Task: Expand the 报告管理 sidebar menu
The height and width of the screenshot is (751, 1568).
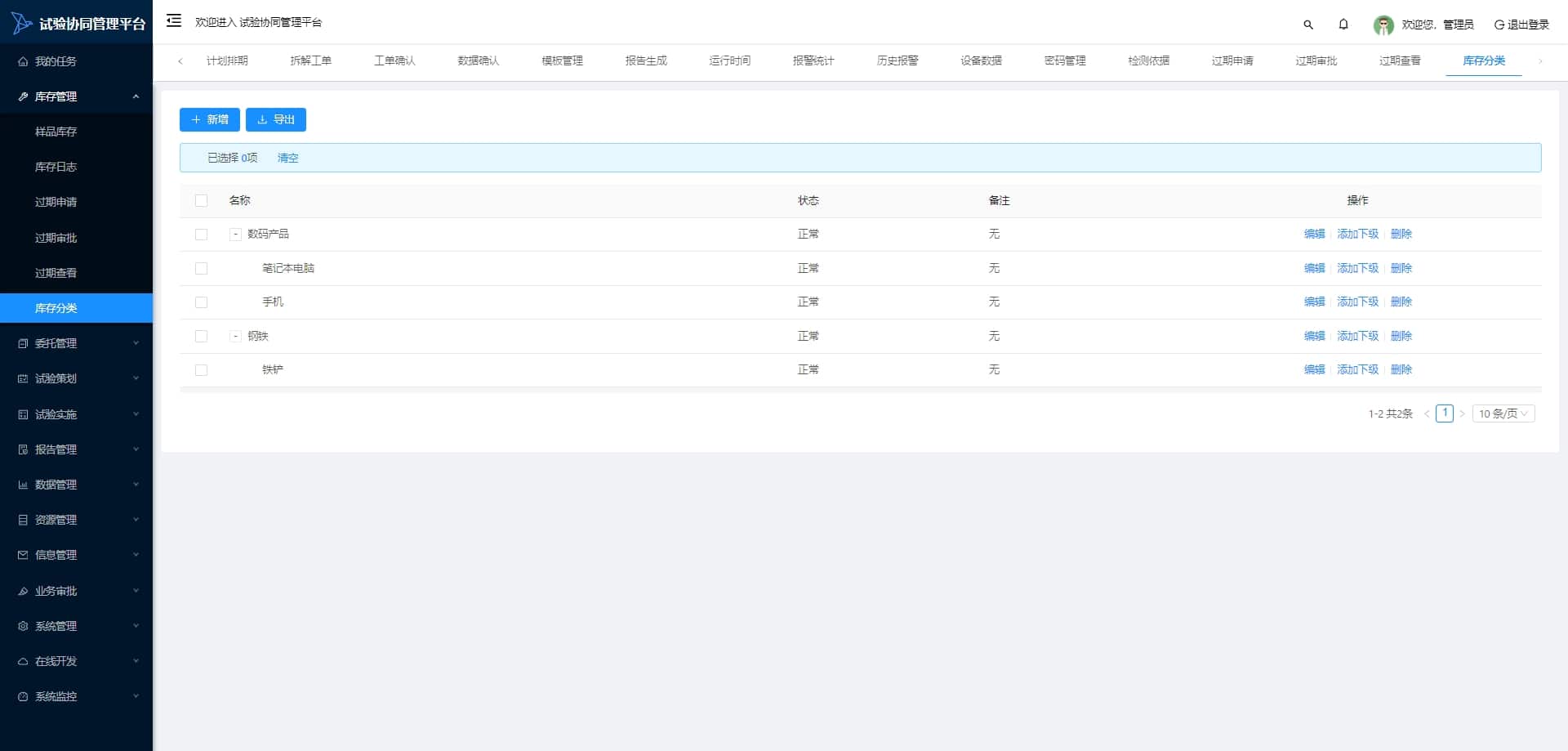Action: pyautogui.click(x=136, y=449)
